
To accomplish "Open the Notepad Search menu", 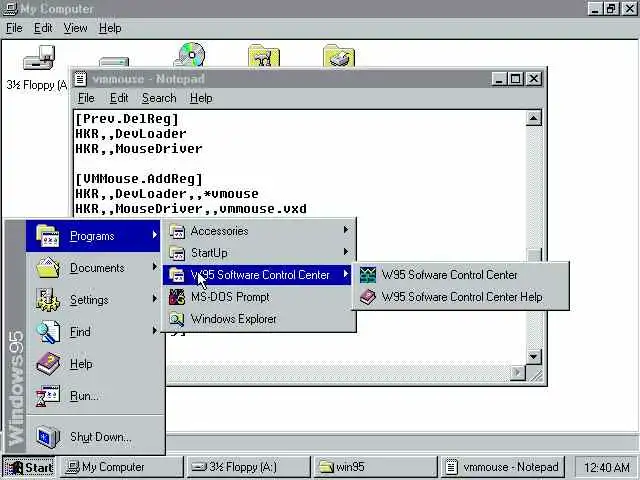I will [159, 98].
